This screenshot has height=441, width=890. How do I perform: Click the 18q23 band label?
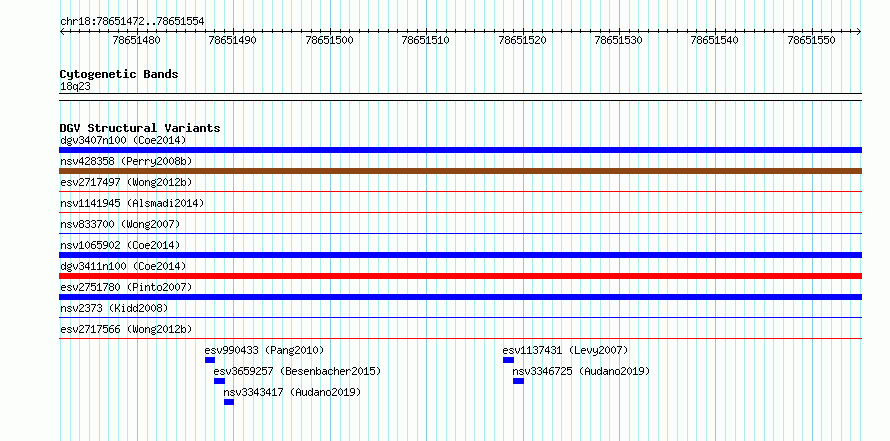click(75, 87)
